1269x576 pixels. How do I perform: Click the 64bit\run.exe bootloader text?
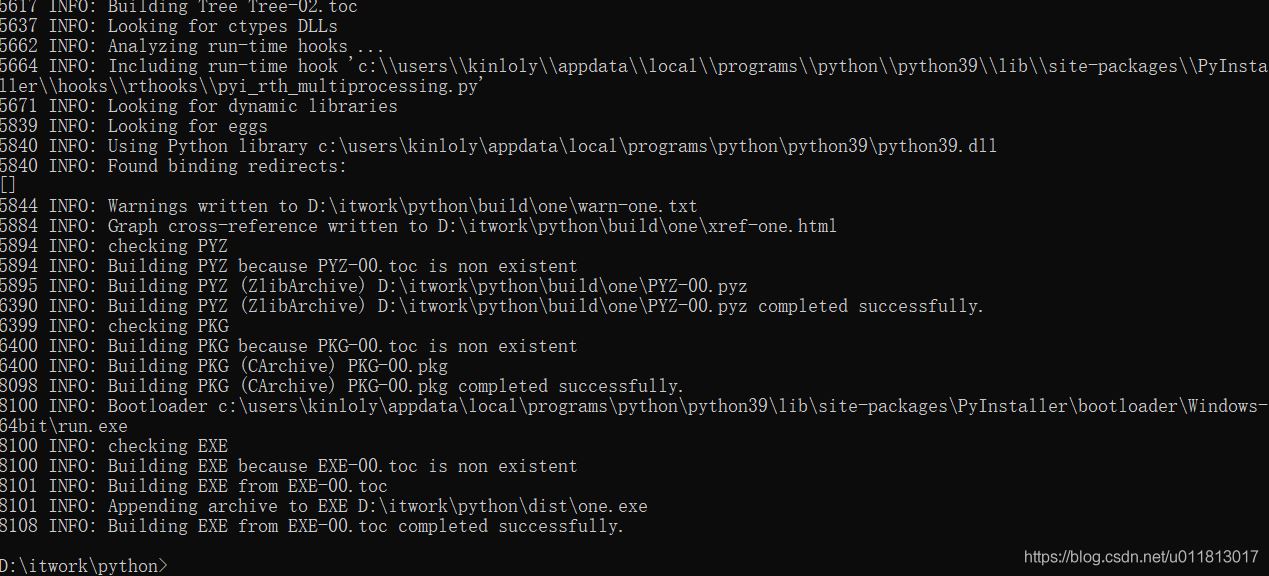click(x=64, y=426)
